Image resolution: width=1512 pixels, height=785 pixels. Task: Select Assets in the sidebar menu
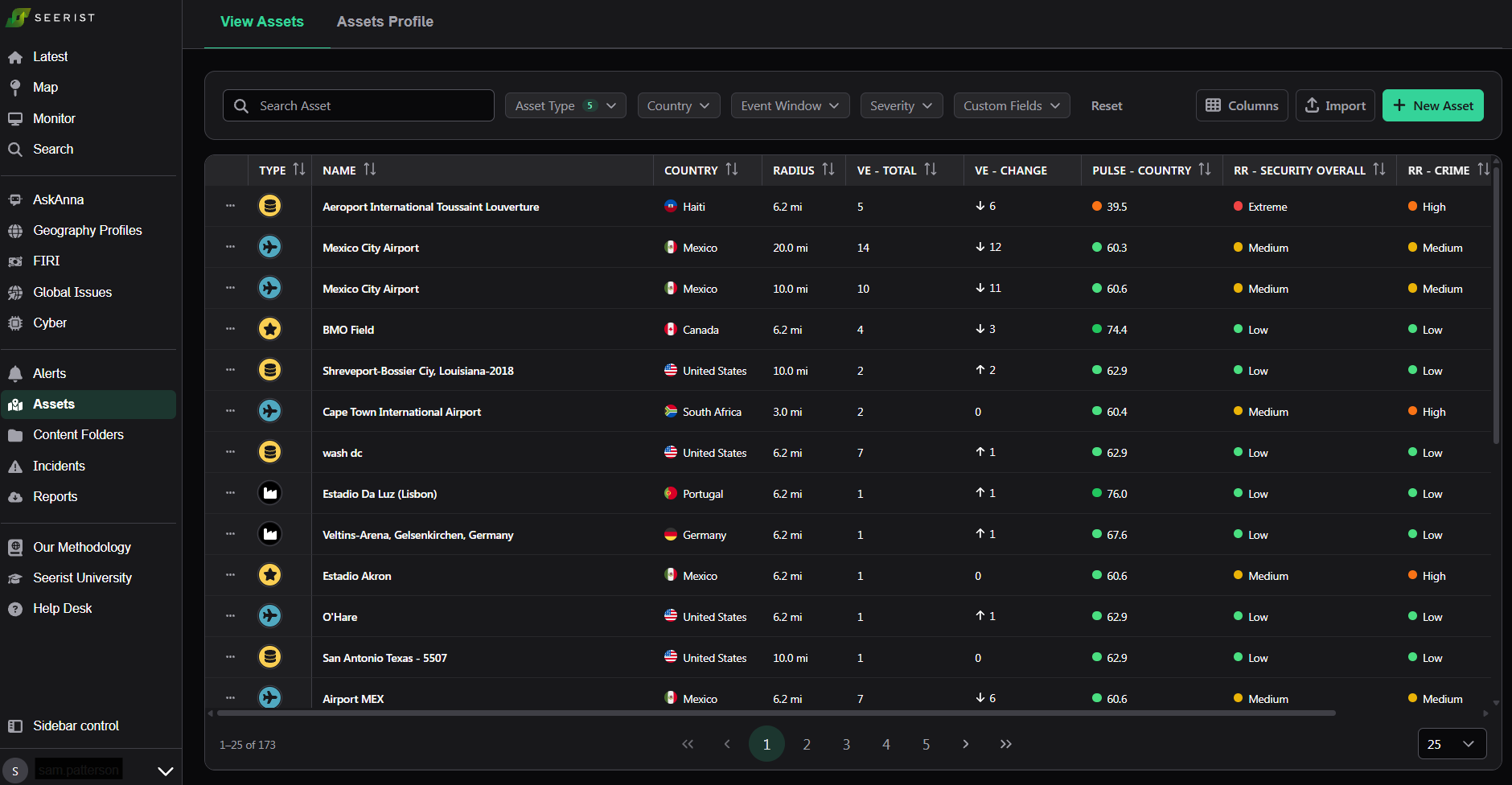(x=88, y=405)
